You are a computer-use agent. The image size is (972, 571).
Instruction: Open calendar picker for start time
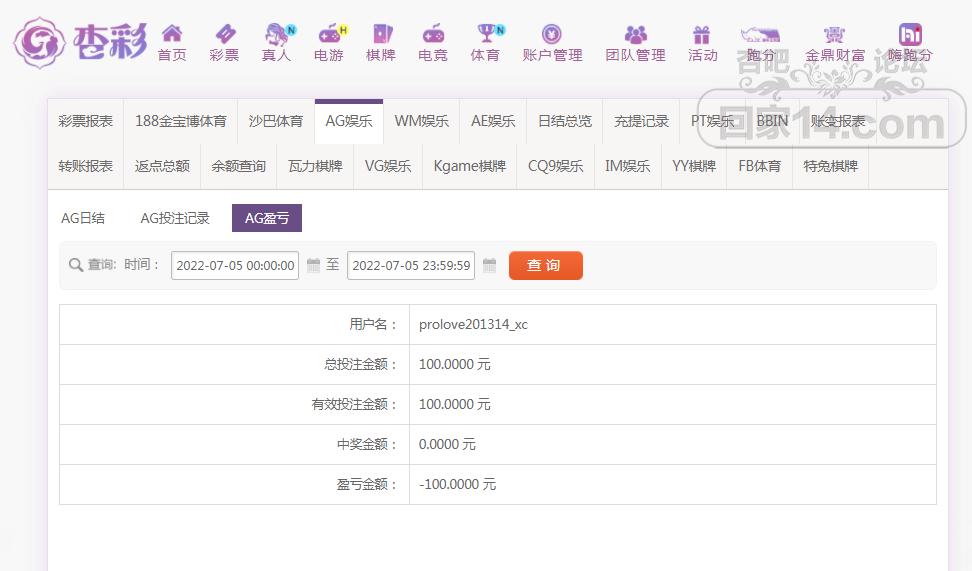[x=314, y=265]
